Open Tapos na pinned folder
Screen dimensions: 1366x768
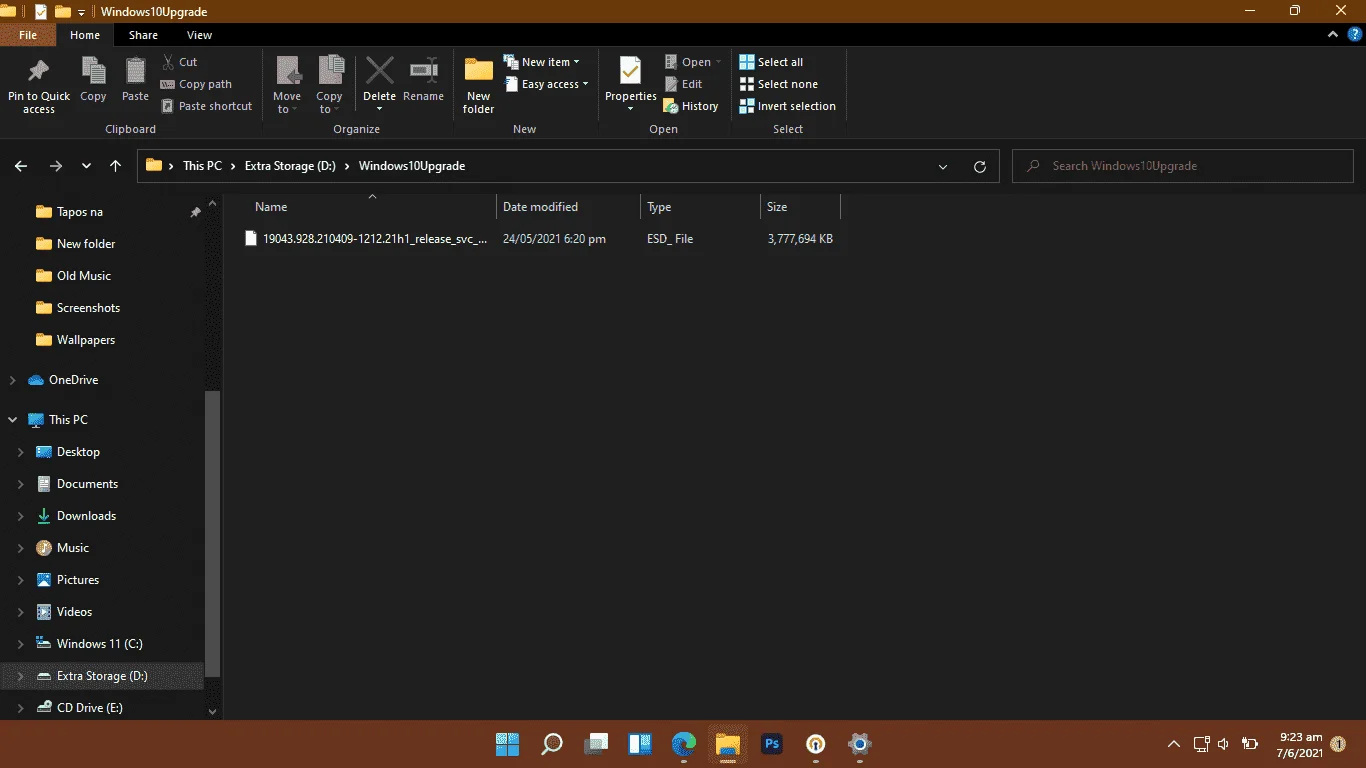80,212
